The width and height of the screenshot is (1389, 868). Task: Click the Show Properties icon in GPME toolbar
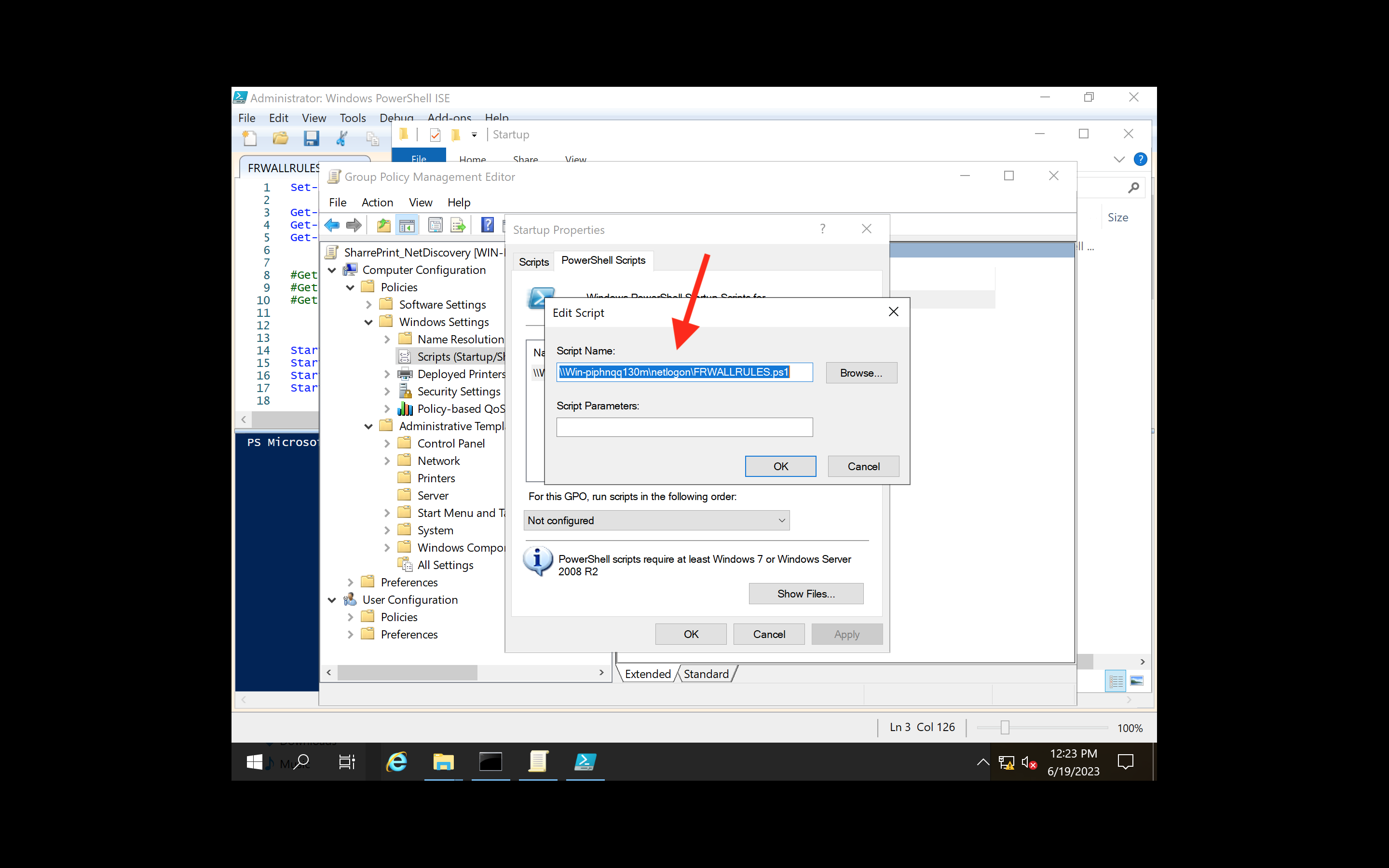(x=435, y=224)
